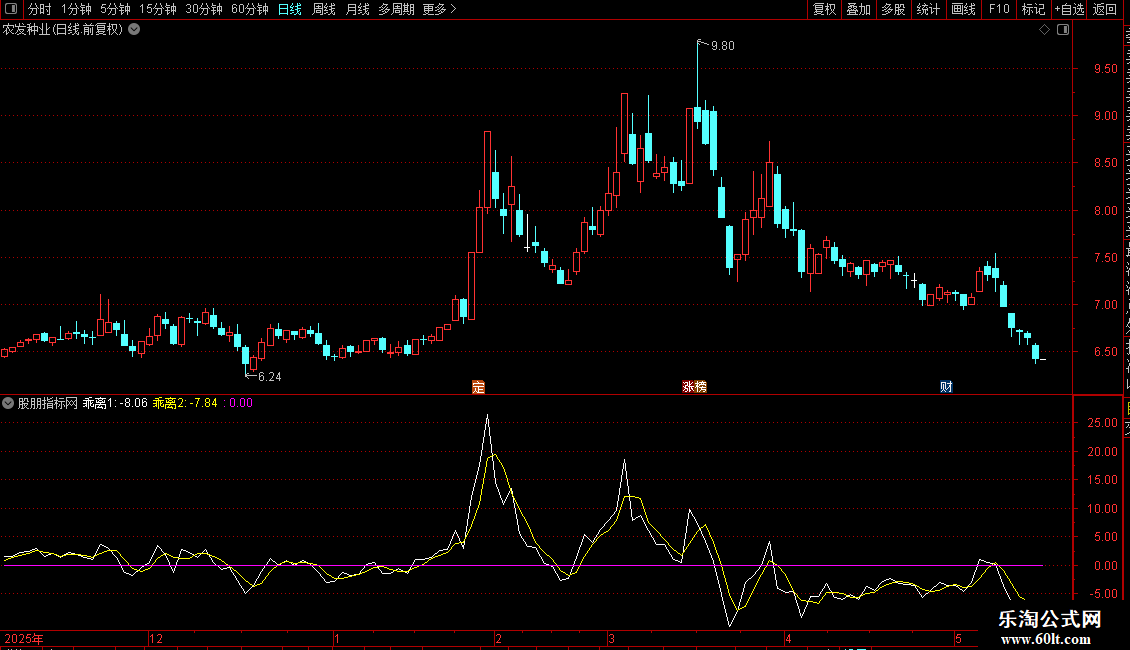Open the 多股 multi-stock view
The height and width of the screenshot is (650, 1130).
coord(894,9)
